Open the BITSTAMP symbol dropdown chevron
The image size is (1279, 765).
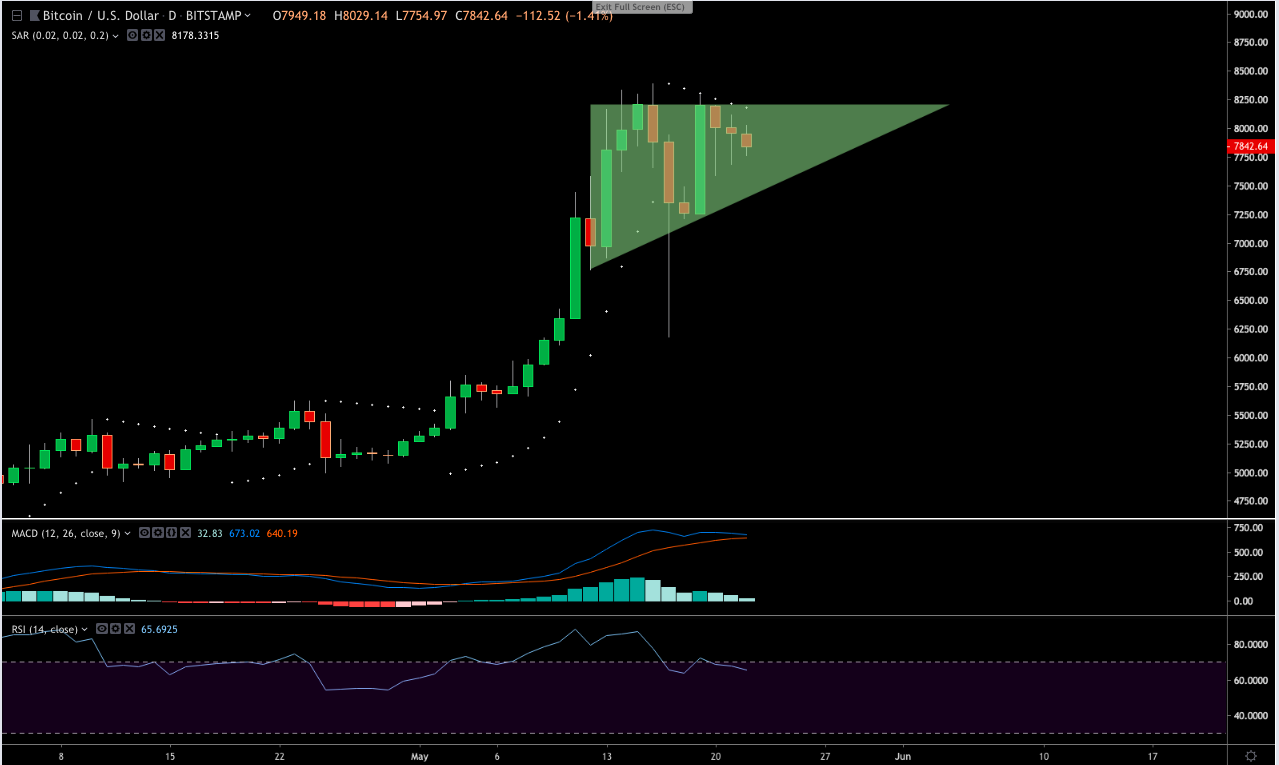click(246, 15)
